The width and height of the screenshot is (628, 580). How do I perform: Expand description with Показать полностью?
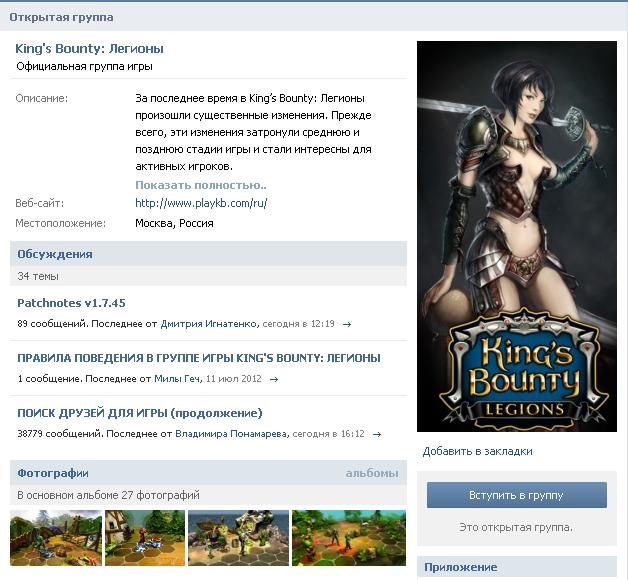click(201, 185)
